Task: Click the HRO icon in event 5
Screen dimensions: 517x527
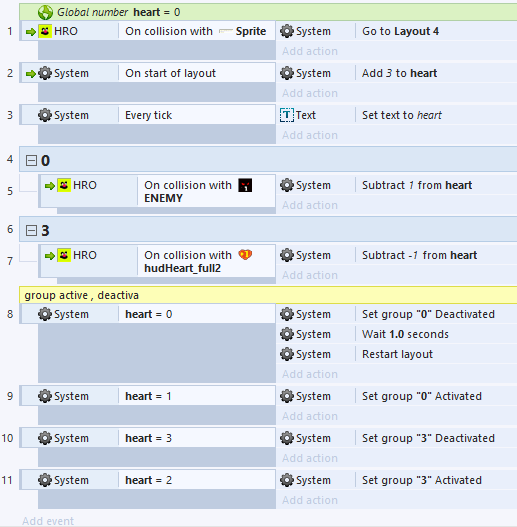Action: click(64, 185)
